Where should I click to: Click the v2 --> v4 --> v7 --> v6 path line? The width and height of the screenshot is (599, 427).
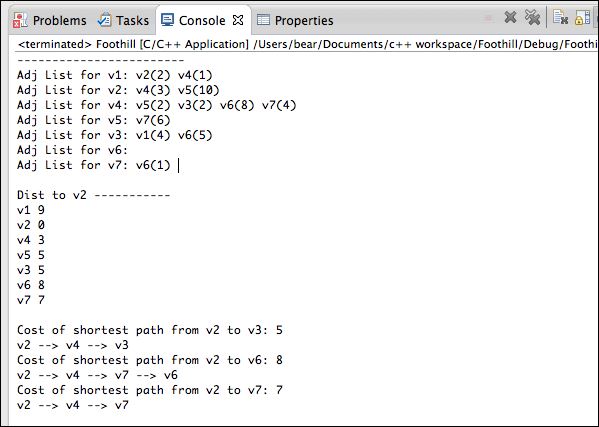[x=97, y=375]
